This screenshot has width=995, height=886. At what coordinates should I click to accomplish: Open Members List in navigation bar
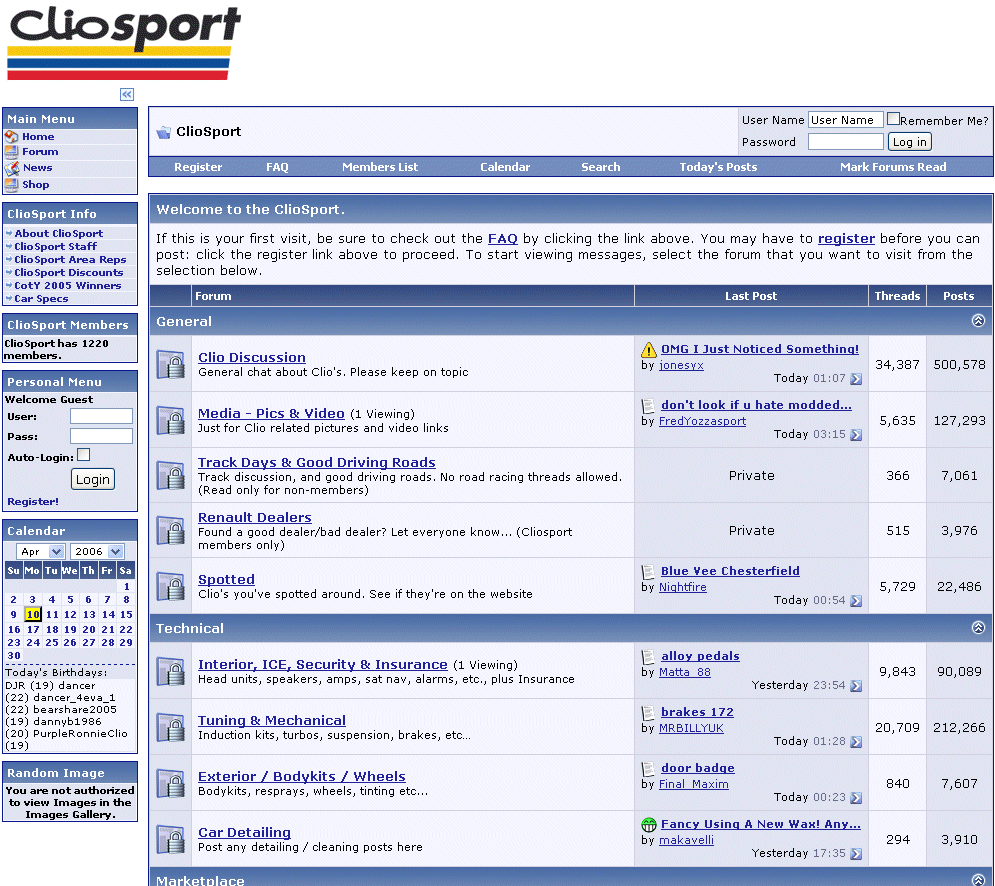(x=380, y=167)
